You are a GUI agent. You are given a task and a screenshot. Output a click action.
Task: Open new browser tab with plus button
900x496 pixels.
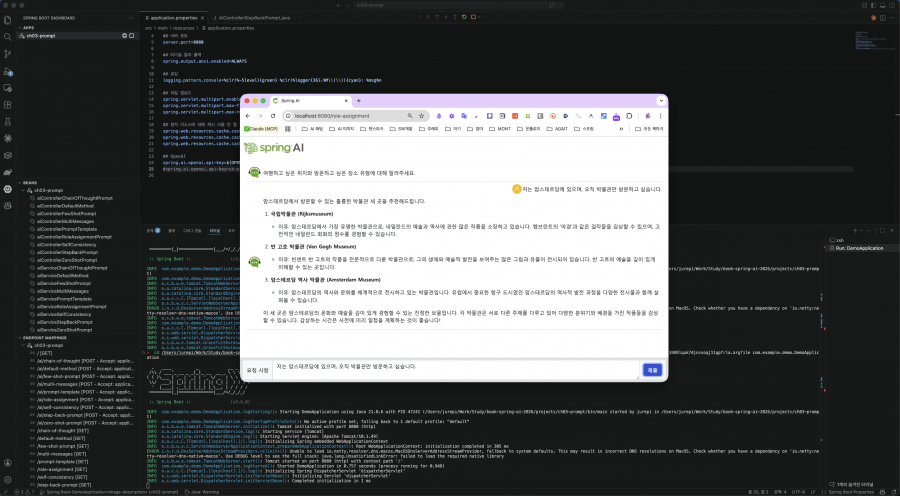pos(358,101)
